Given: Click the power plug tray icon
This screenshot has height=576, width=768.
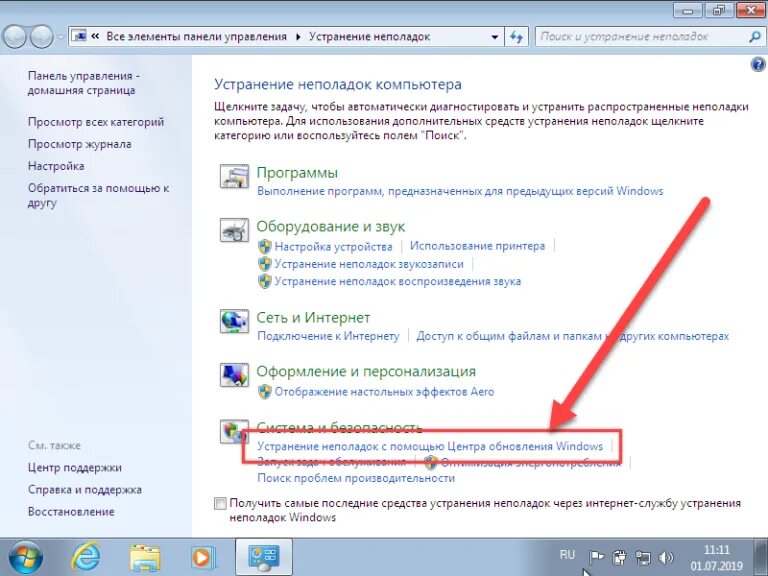Looking at the screenshot, I should pyautogui.click(x=619, y=557).
